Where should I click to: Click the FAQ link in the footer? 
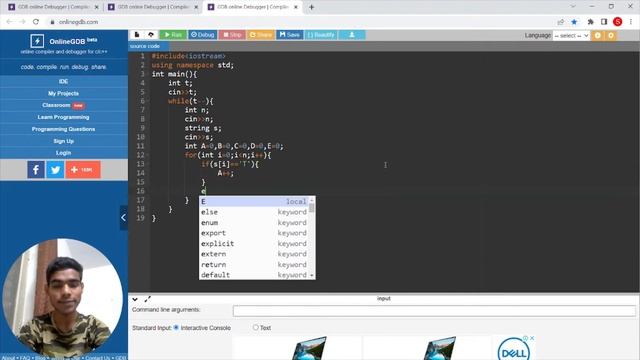25,358
